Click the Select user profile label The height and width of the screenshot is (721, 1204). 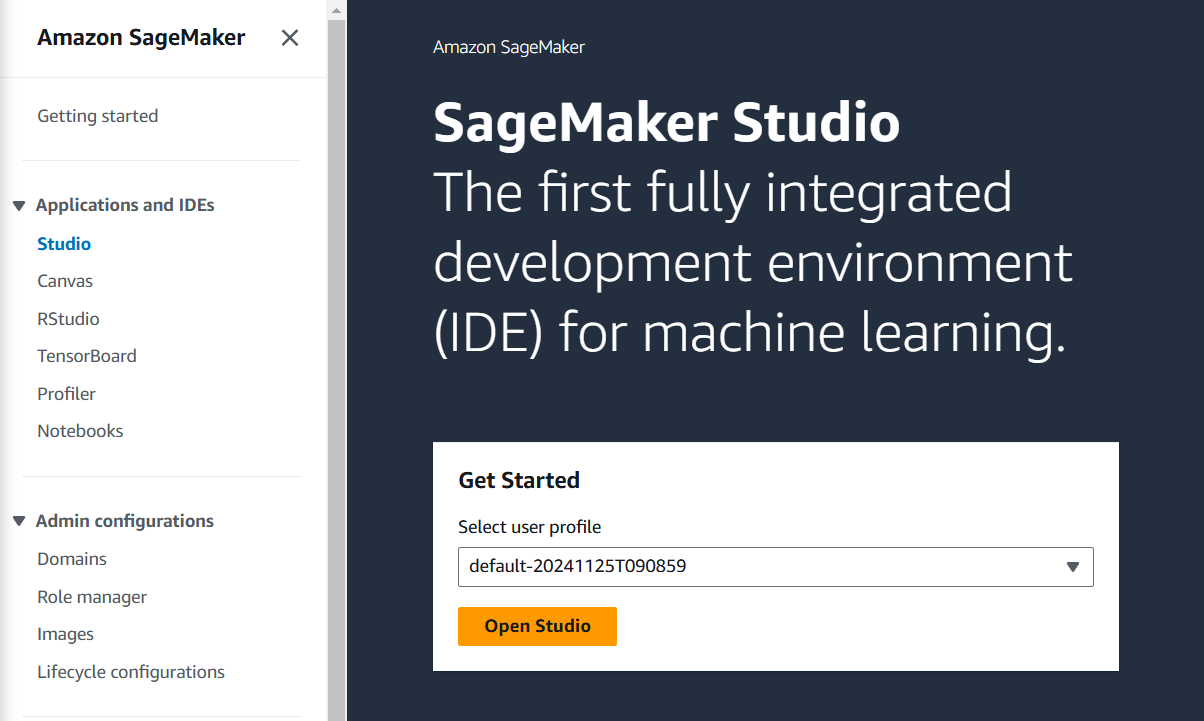tap(530, 527)
